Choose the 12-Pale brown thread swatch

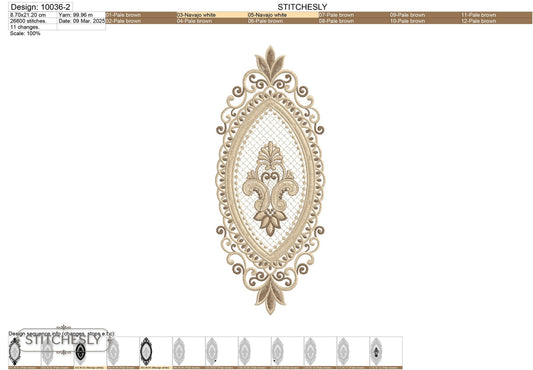[x=496, y=21]
